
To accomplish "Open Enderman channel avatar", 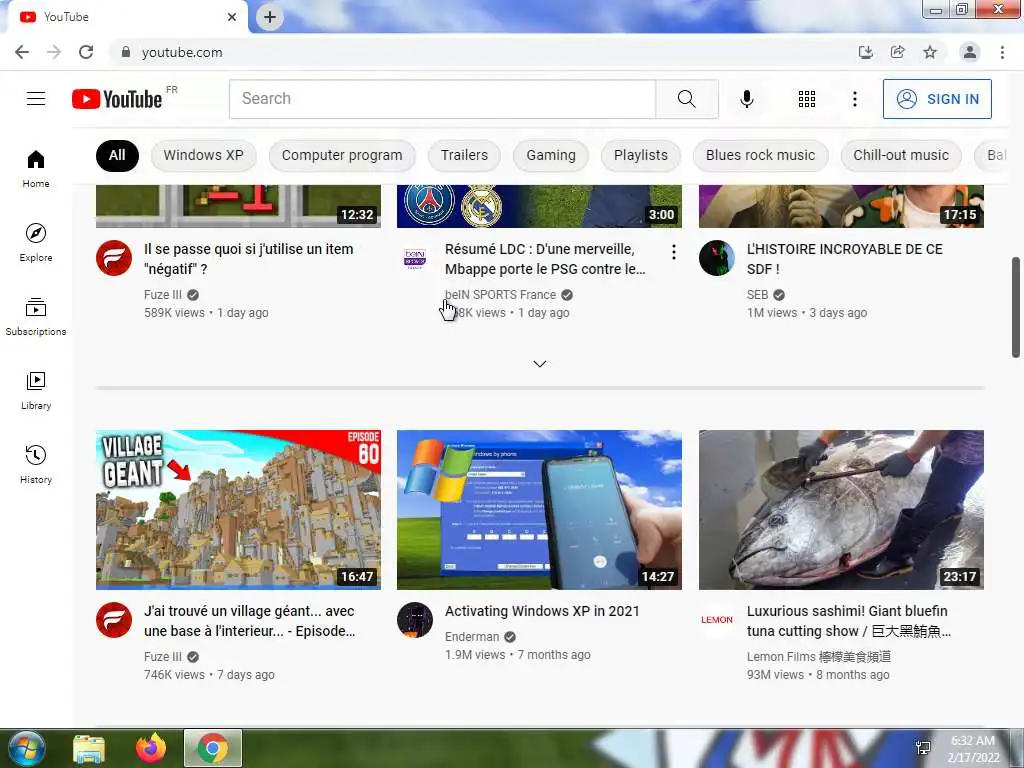I will click(x=415, y=620).
